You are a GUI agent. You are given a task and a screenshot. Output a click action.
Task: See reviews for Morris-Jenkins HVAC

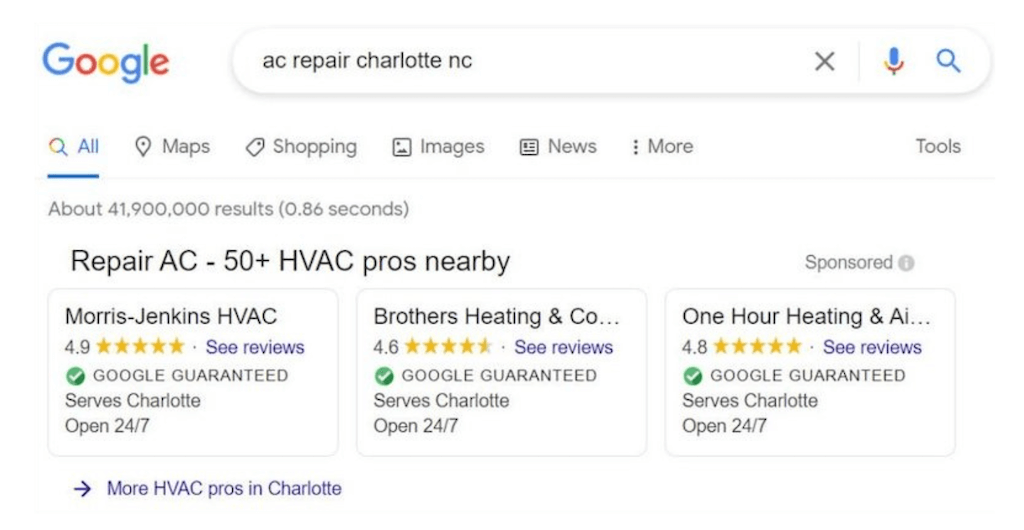coord(255,347)
